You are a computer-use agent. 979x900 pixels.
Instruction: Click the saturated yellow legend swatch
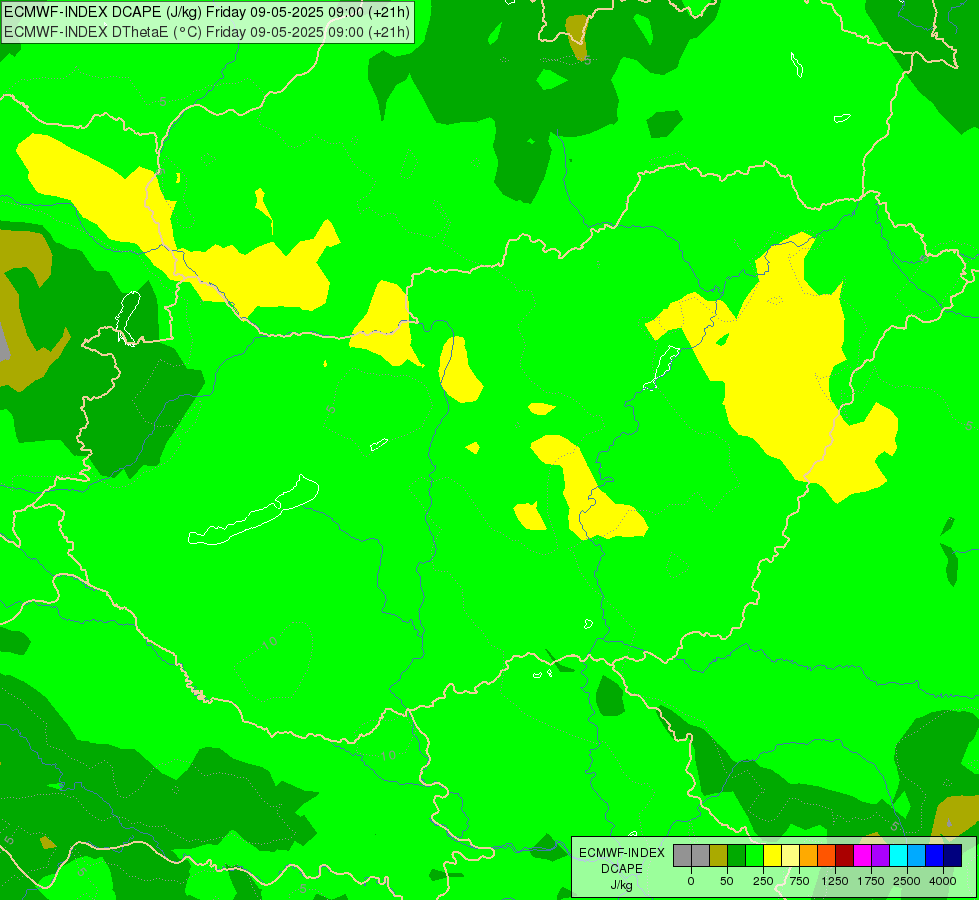tap(773, 856)
